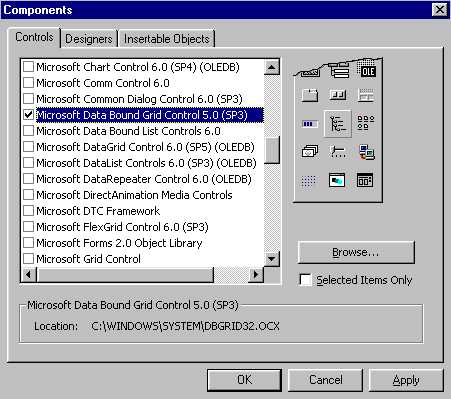Tick the Microsoft Common Dialog Control checkbox
This screenshot has height=399, width=451.
(x=29, y=99)
